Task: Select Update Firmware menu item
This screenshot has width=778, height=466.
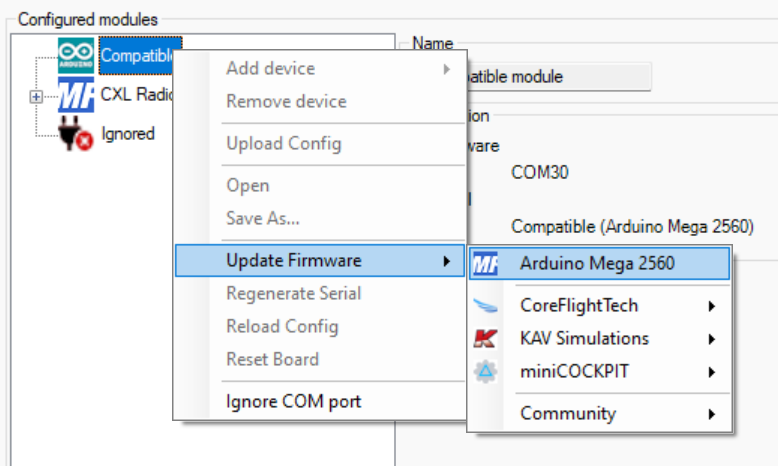Action: [x=293, y=261]
